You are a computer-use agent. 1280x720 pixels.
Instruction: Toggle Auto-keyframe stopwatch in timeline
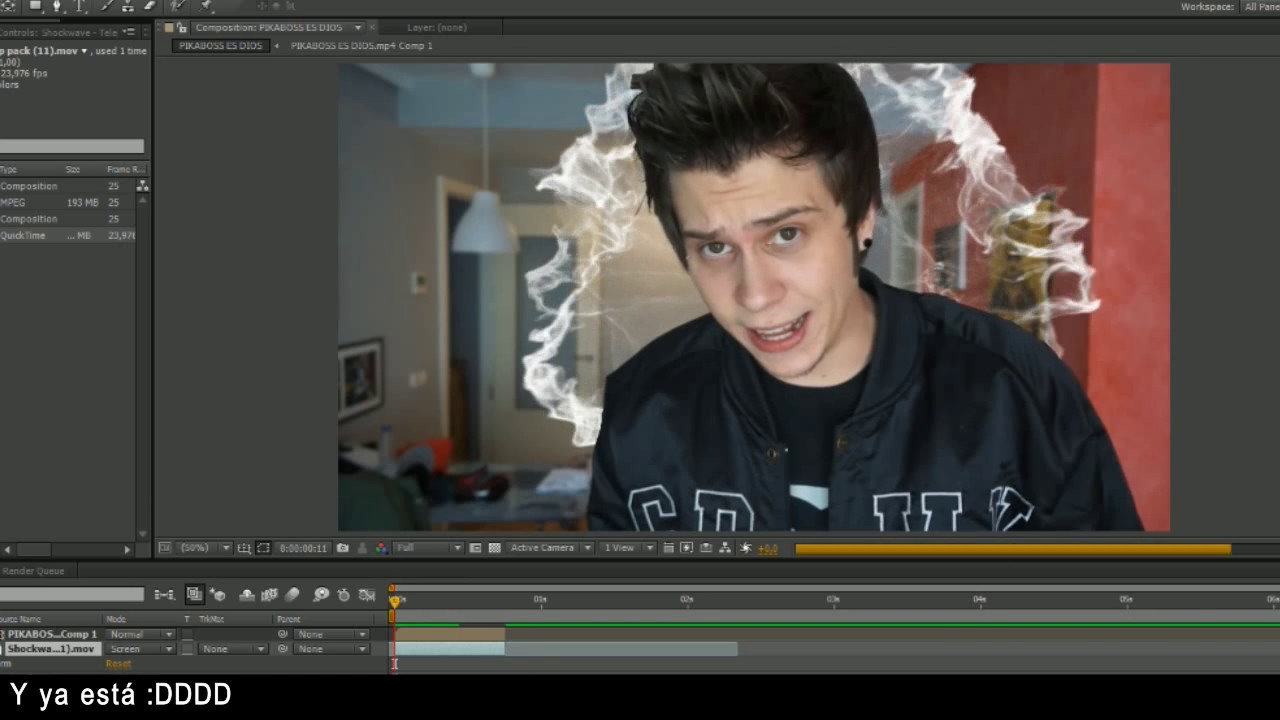(343, 594)
